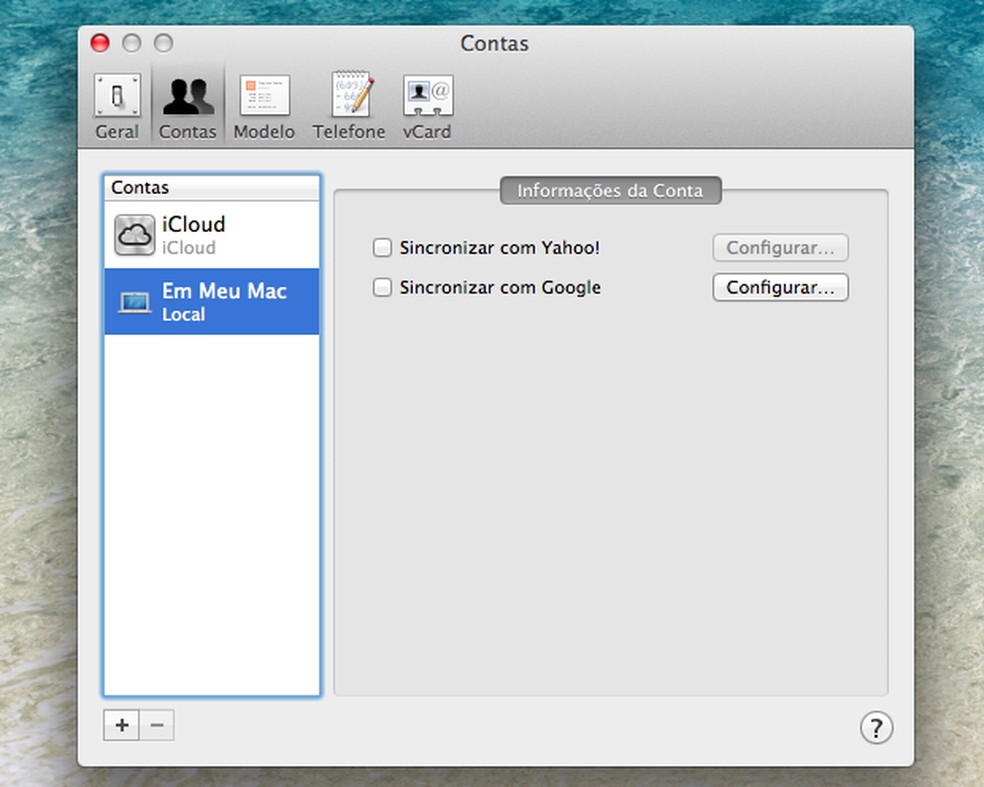Remove selected account with minus button
The width and height of the screenshot is (984, 787).
coord(157,725)
